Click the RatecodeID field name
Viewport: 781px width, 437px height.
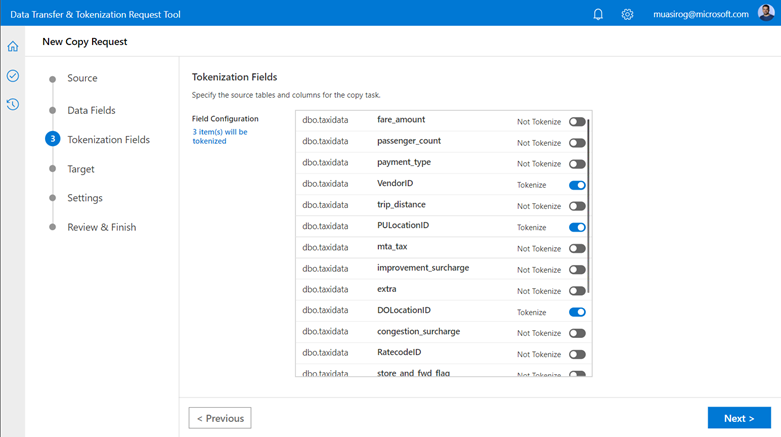click(x=399, y=352)
